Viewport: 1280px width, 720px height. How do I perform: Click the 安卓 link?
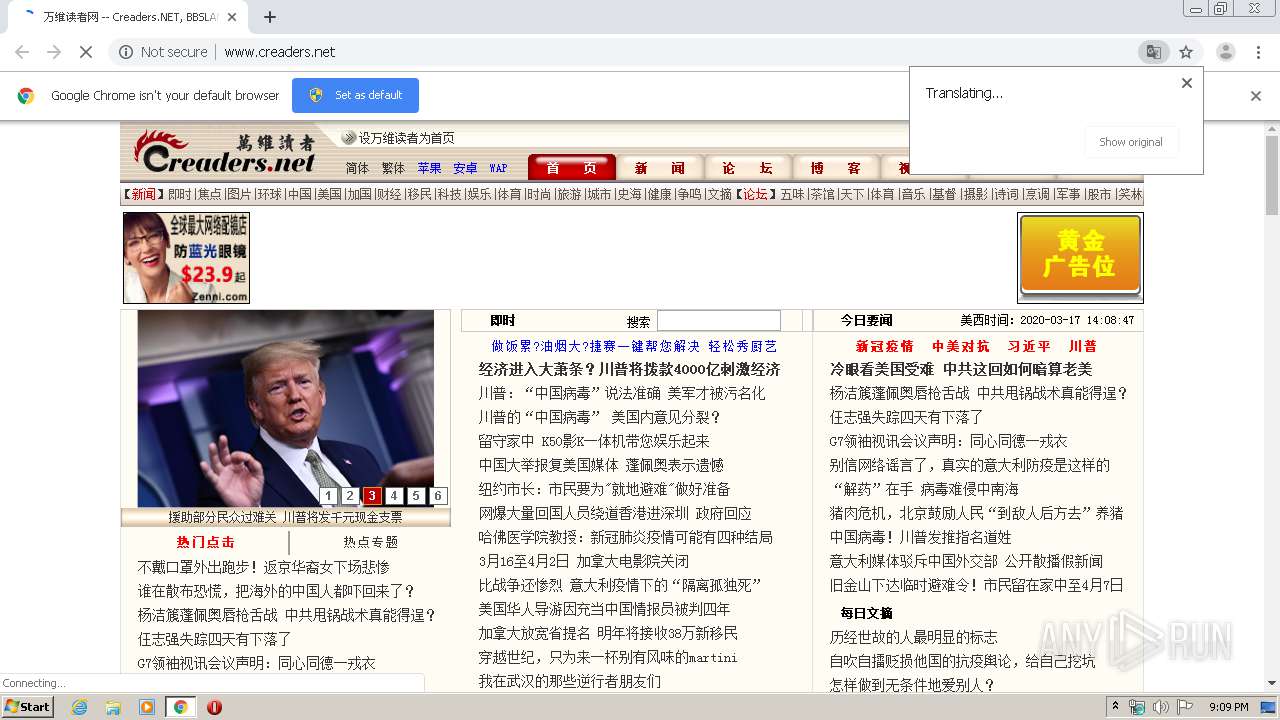(465, 168)
